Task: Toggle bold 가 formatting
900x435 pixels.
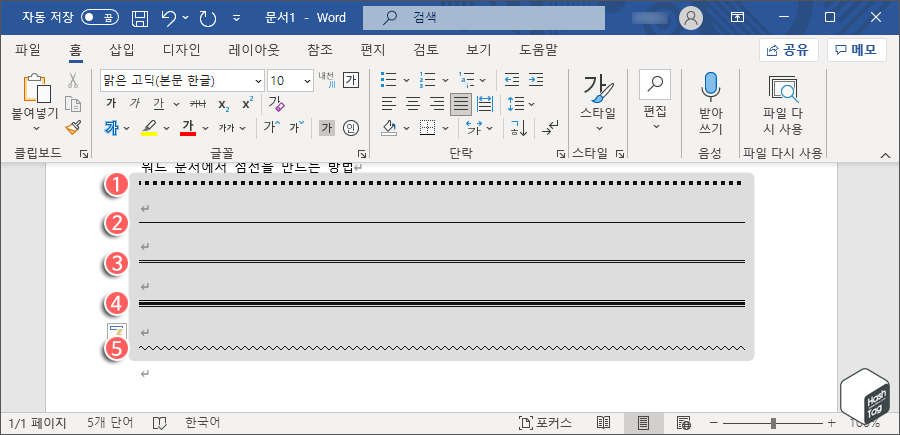Action: pos(111,104)
